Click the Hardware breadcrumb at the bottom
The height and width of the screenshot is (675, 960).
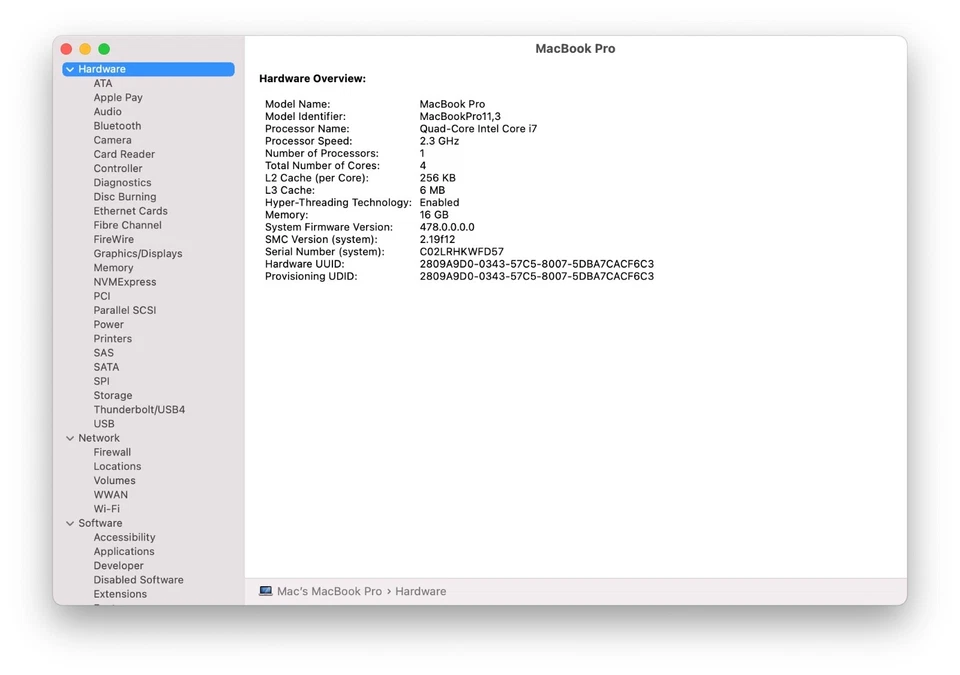(x=420, y=591)
